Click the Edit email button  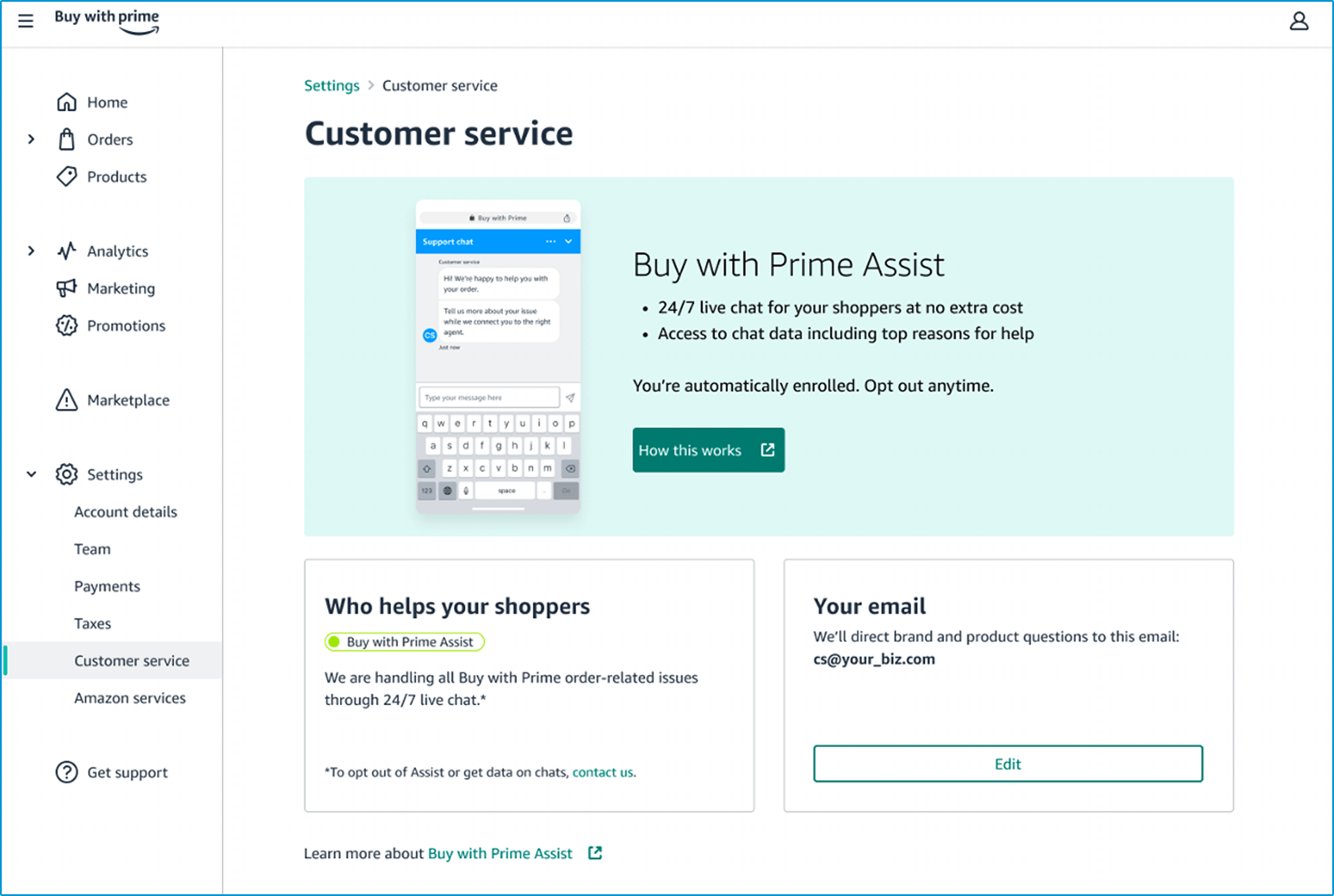coord(1008,764)
